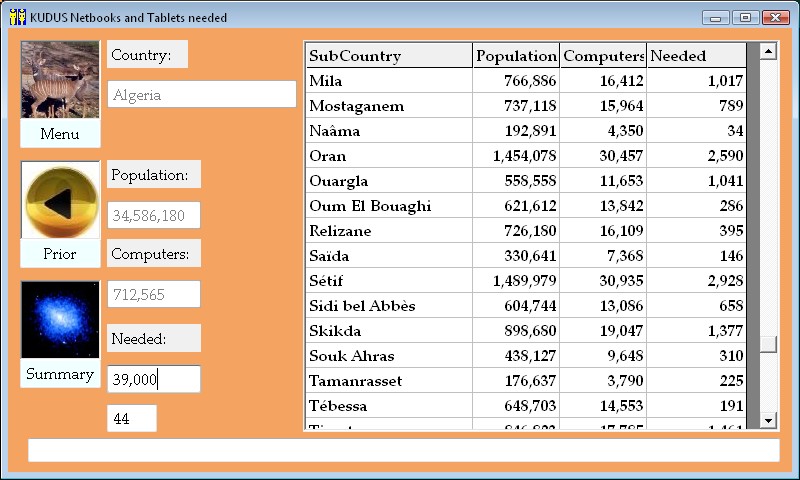Click the Summary label button
Image resolution: width=800 pixels, height=480 pixels.
[60, 374]
